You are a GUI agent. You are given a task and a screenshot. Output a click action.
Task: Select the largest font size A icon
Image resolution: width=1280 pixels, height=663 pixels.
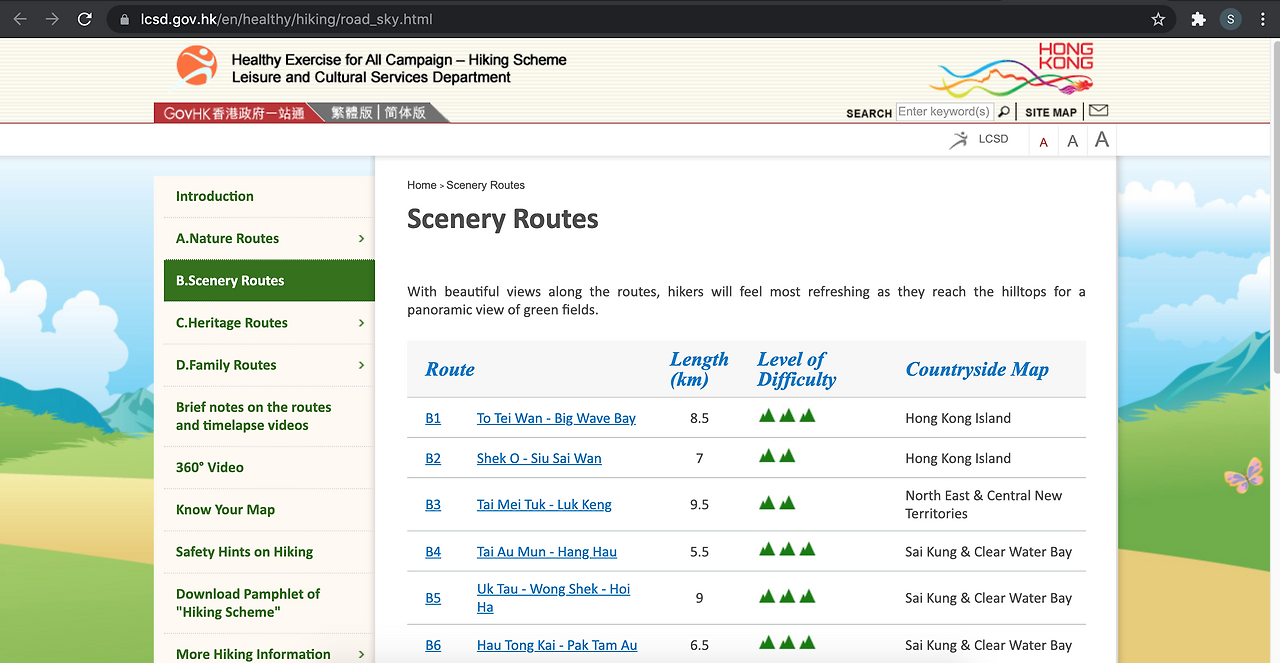pos(1101,138)
